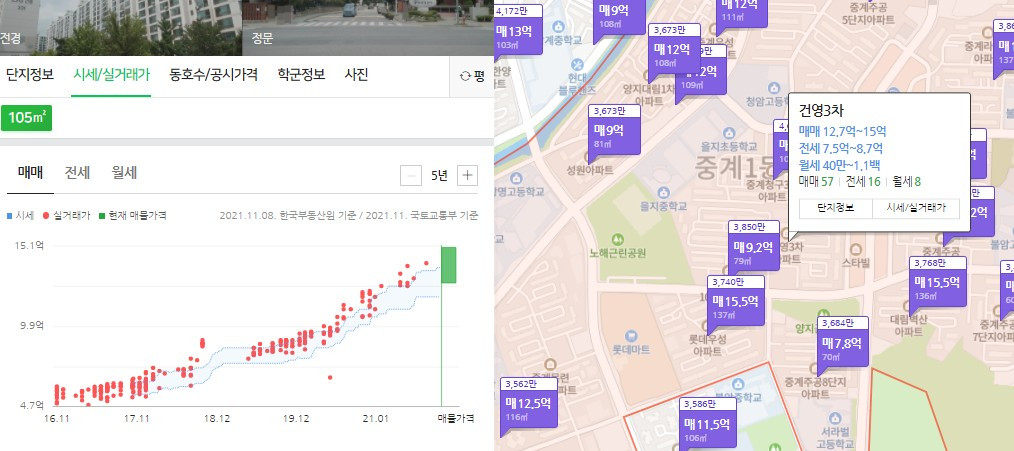
Task: Select the 매7.8억 70㎡ map marker
Action: (x=842, y=343)
